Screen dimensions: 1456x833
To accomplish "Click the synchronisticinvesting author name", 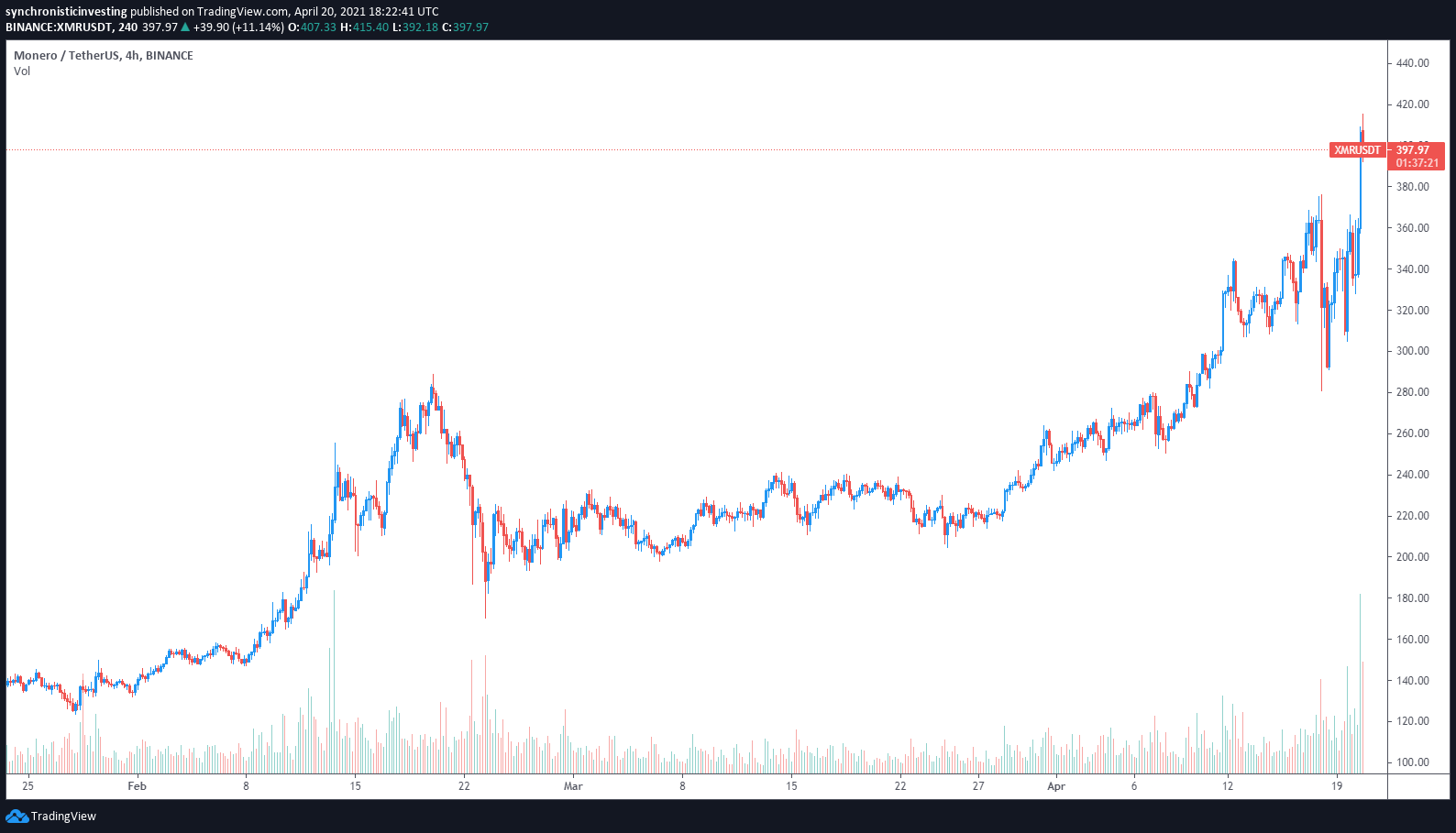I will 66,12.
